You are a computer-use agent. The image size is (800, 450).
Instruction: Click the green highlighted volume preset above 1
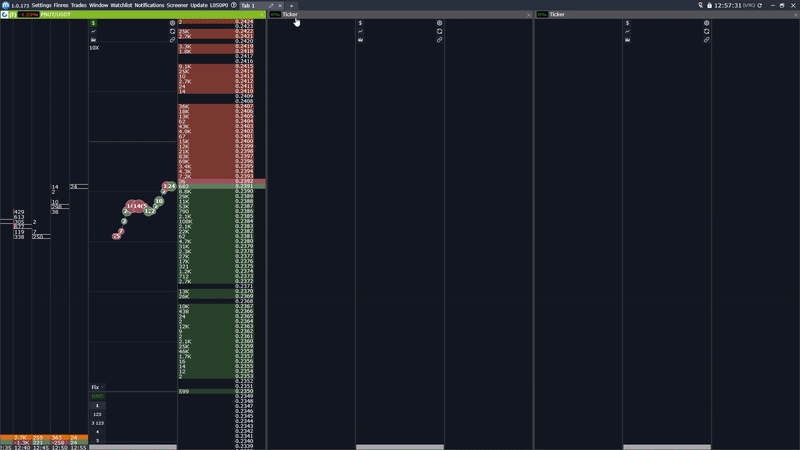(97, 396)
